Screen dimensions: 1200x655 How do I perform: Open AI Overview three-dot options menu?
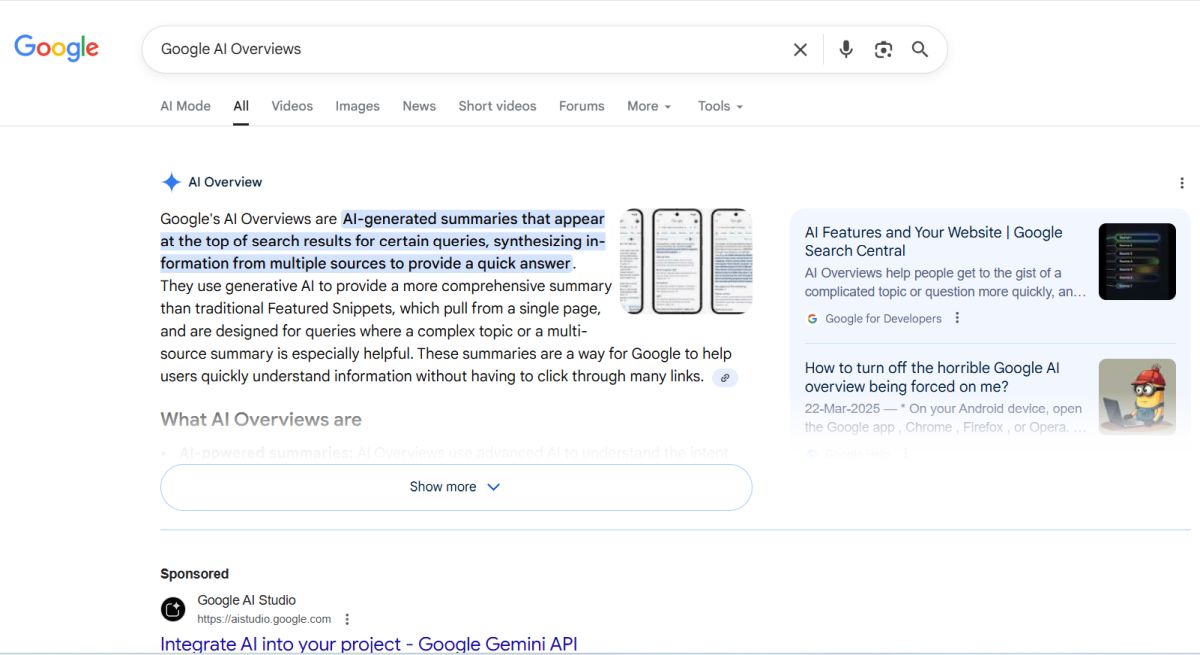coord(1182,183)
